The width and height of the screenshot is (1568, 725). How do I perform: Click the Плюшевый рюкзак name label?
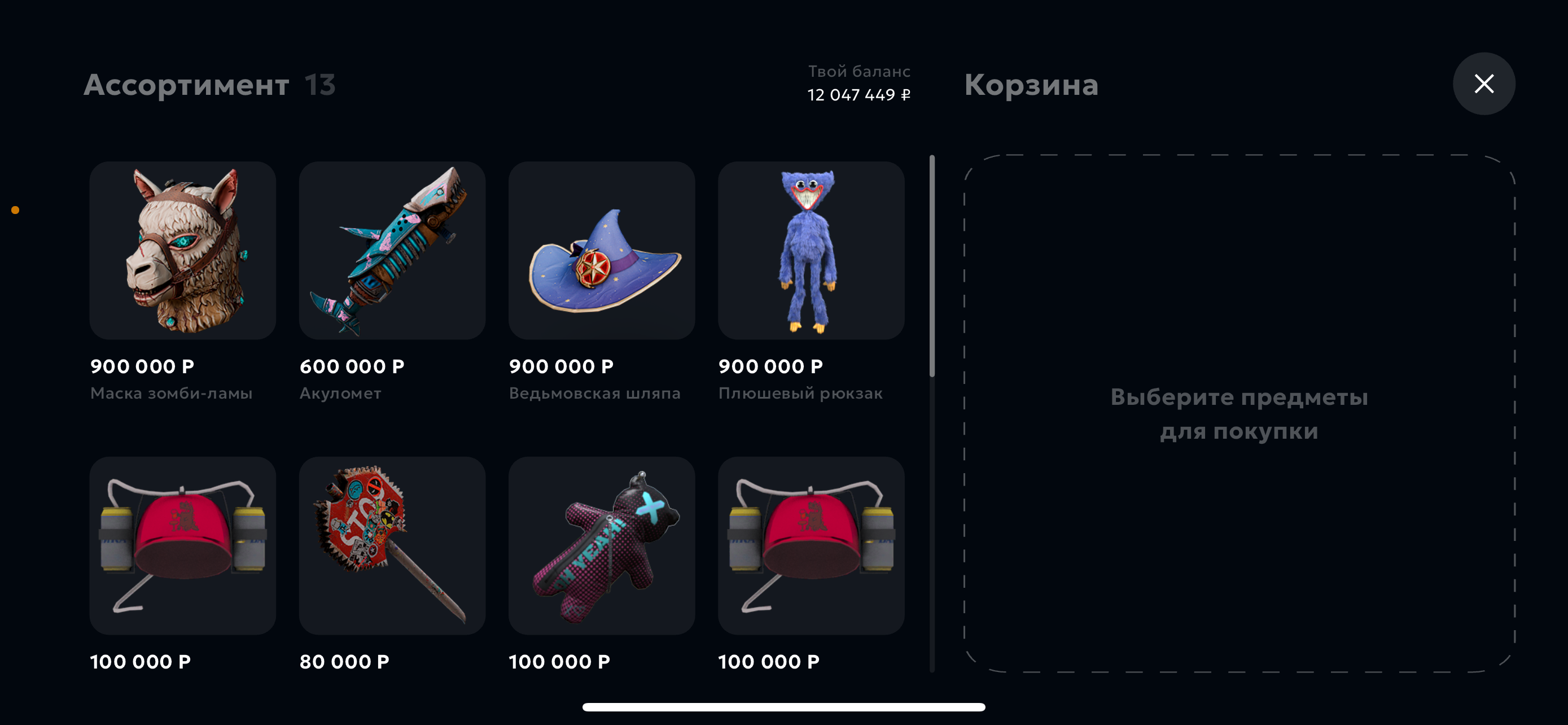[800, 393]
